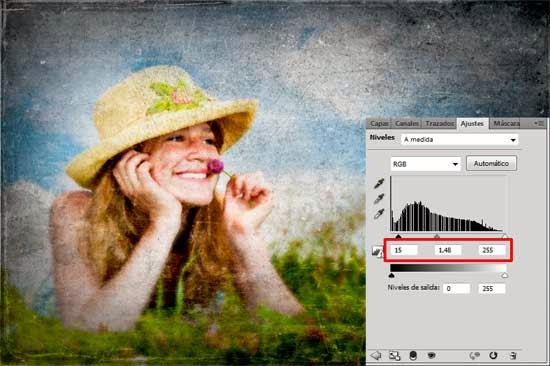Return to adjustment list with back arrow
550x366 pixels.
point(376,355)
